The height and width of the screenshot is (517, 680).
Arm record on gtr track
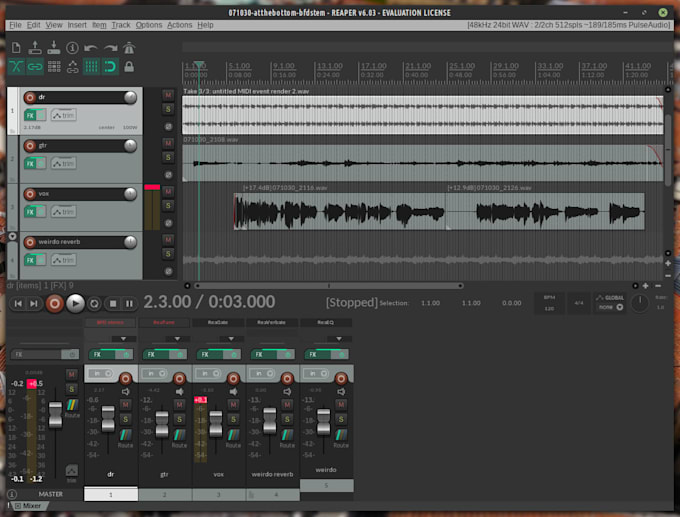tap(30, 146)
